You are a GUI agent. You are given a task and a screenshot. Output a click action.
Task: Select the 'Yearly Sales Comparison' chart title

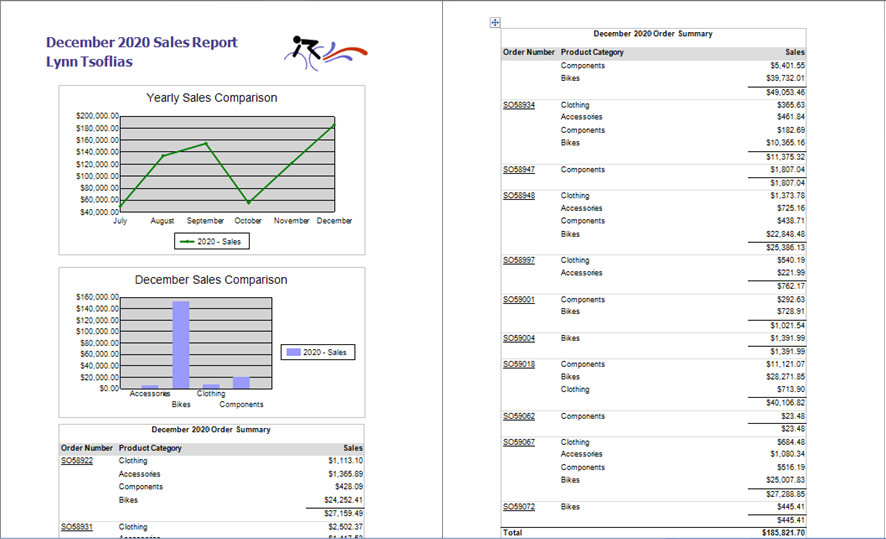(x=212, y=98)
